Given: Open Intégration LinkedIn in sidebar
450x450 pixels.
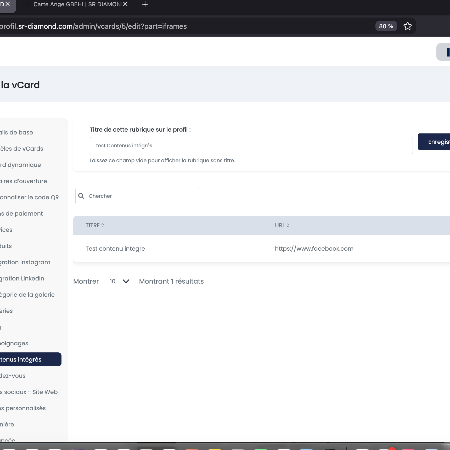Looking at the screenshot, I should pyautogui.click(x=22, y=278).
